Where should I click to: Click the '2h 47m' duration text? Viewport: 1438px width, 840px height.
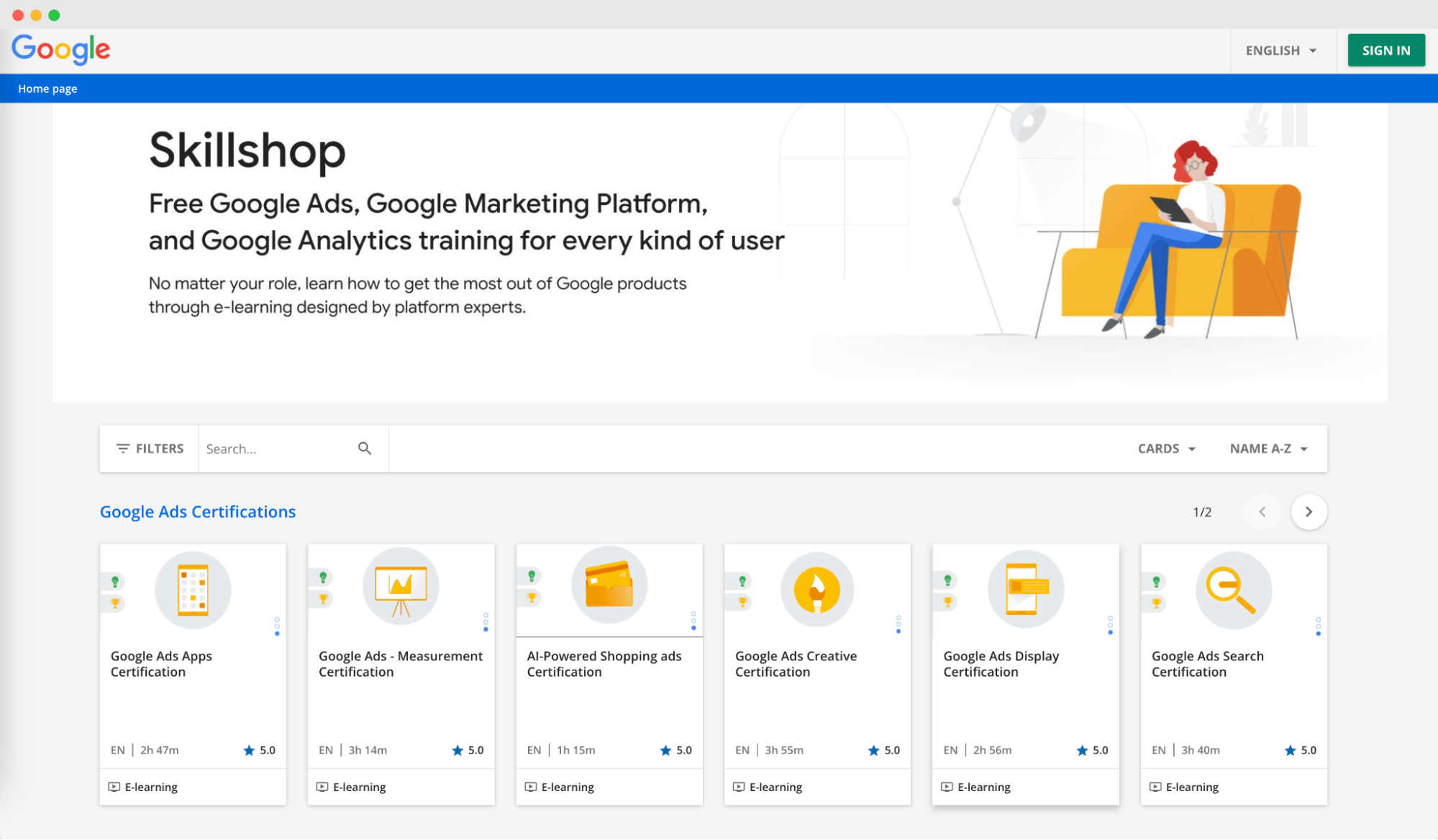click(160, 750)
